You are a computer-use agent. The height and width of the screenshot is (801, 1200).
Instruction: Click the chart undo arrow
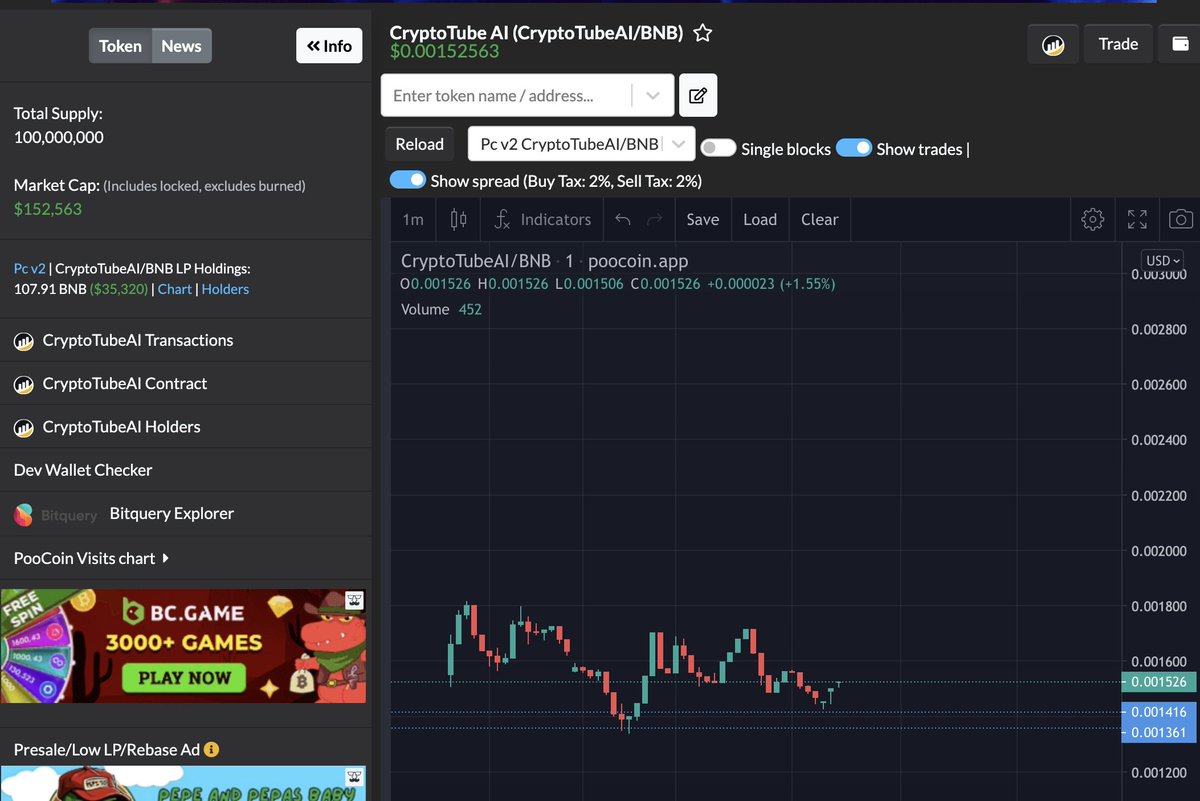pyautogui.click(x=623, y=219)
